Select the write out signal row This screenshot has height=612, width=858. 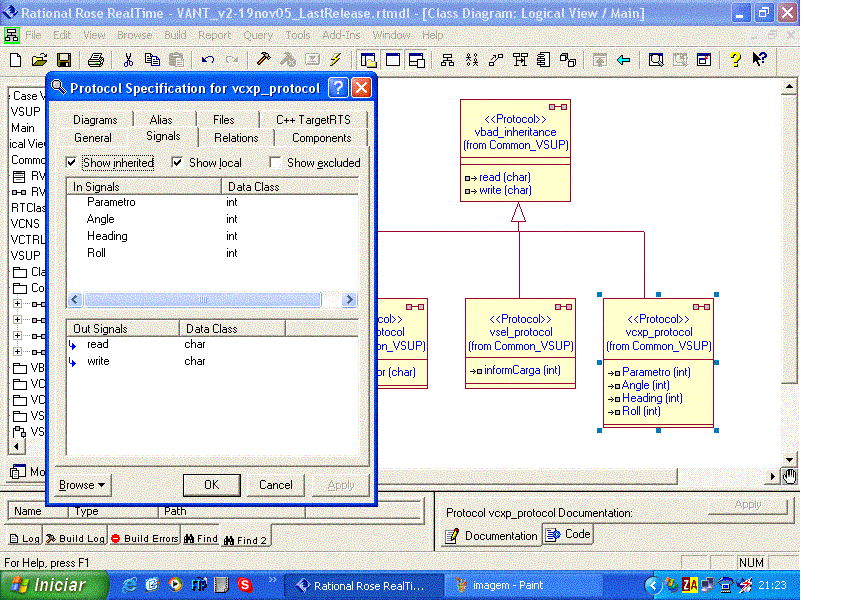212,361
